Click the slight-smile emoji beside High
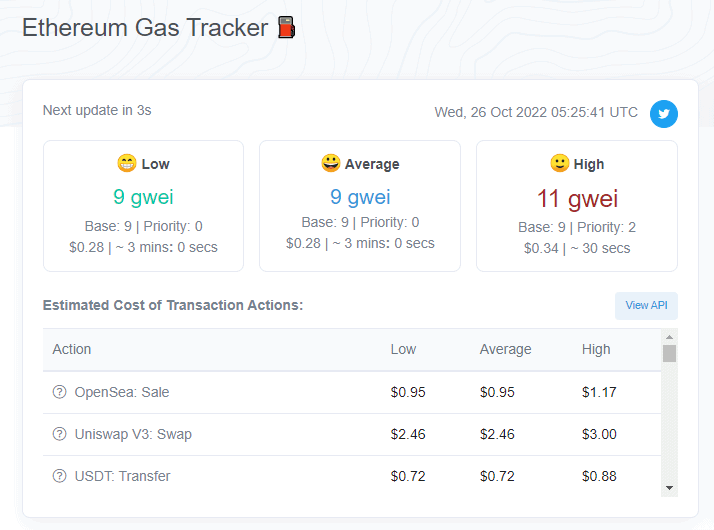The height and width of the screenshot is (530, 714). click(x=560, y=163)
